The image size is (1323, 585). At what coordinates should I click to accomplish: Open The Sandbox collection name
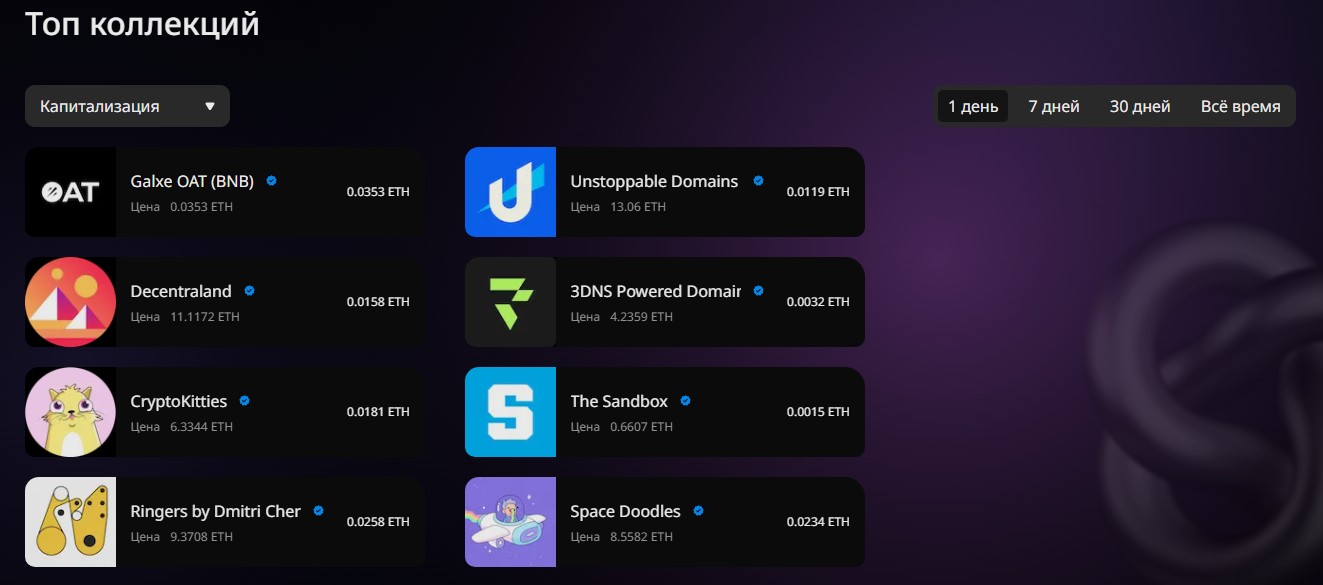(x=619, y=402)
